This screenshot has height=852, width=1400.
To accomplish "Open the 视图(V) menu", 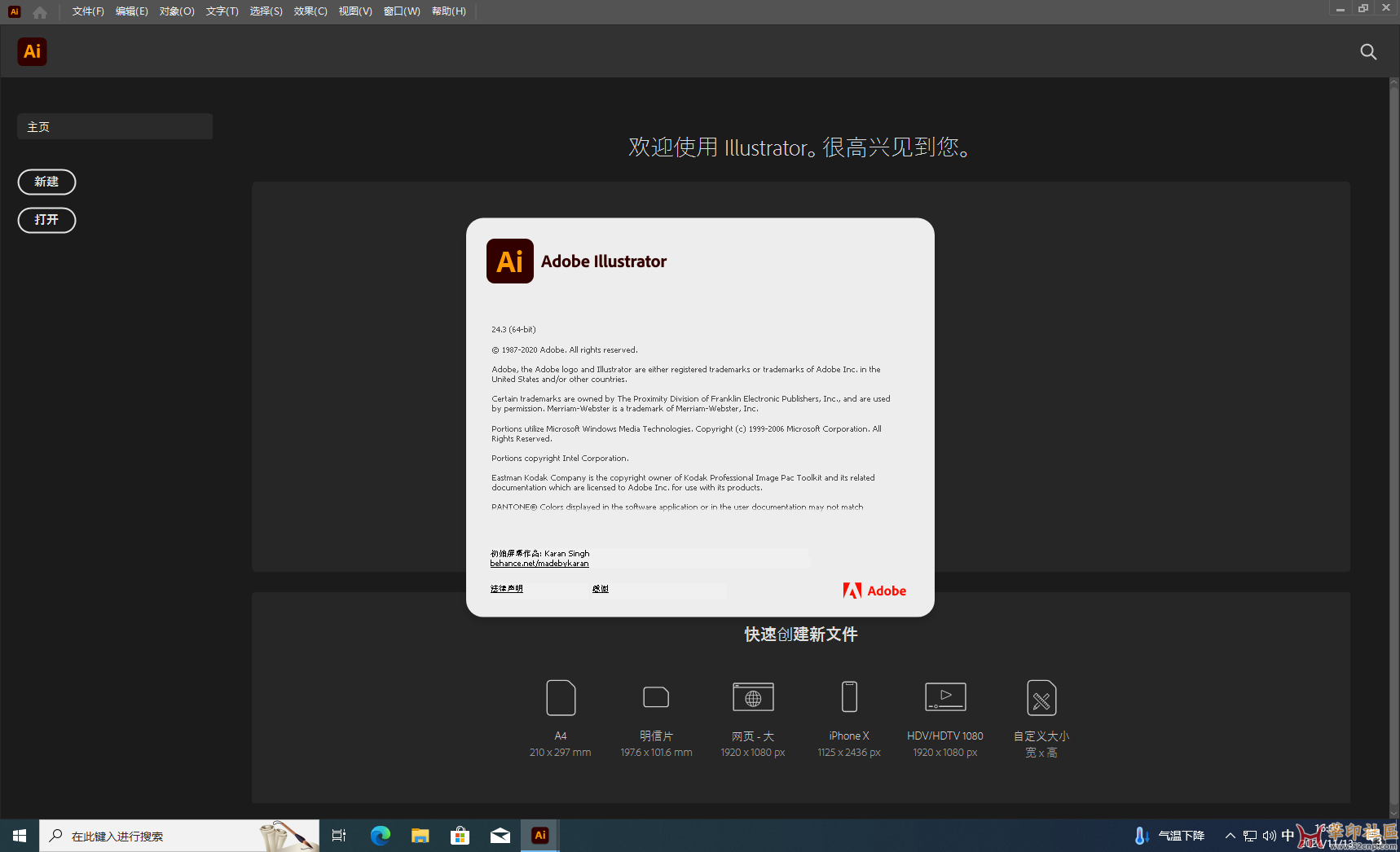I will 355,11.
